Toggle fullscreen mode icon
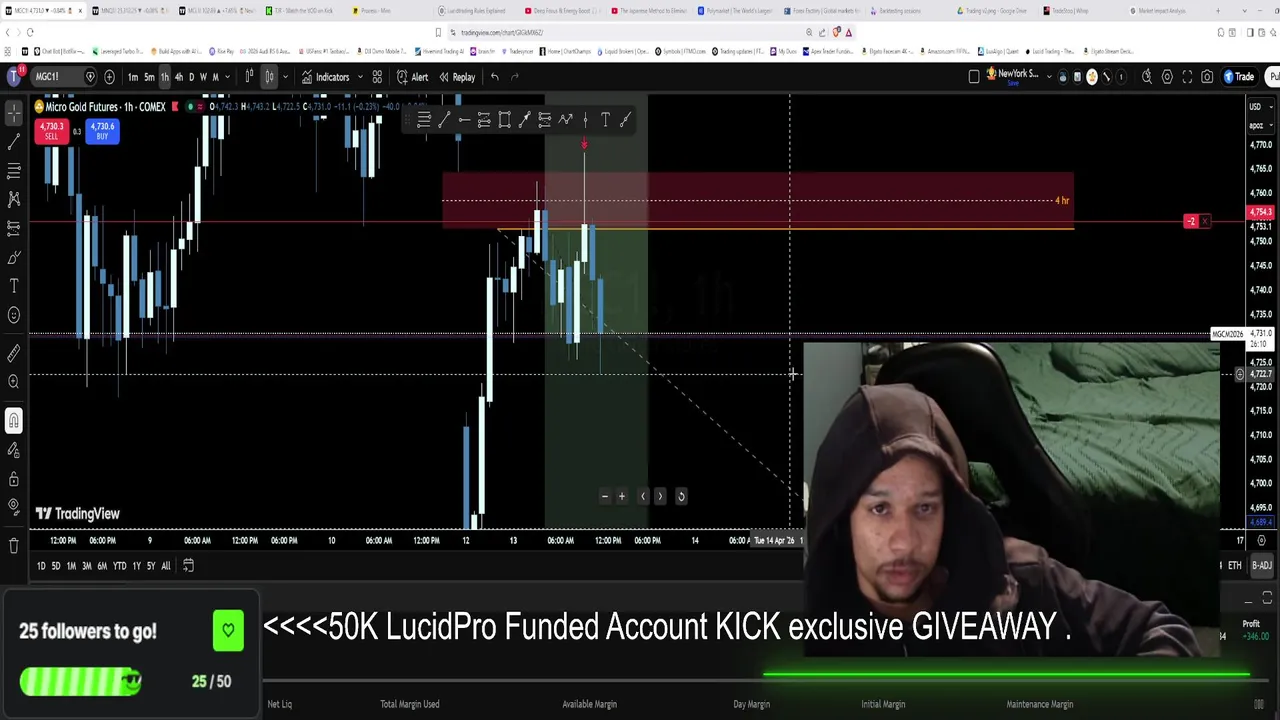This screenshot has height=720, width=1280. pyautogui.click(x=1187, y=77)
